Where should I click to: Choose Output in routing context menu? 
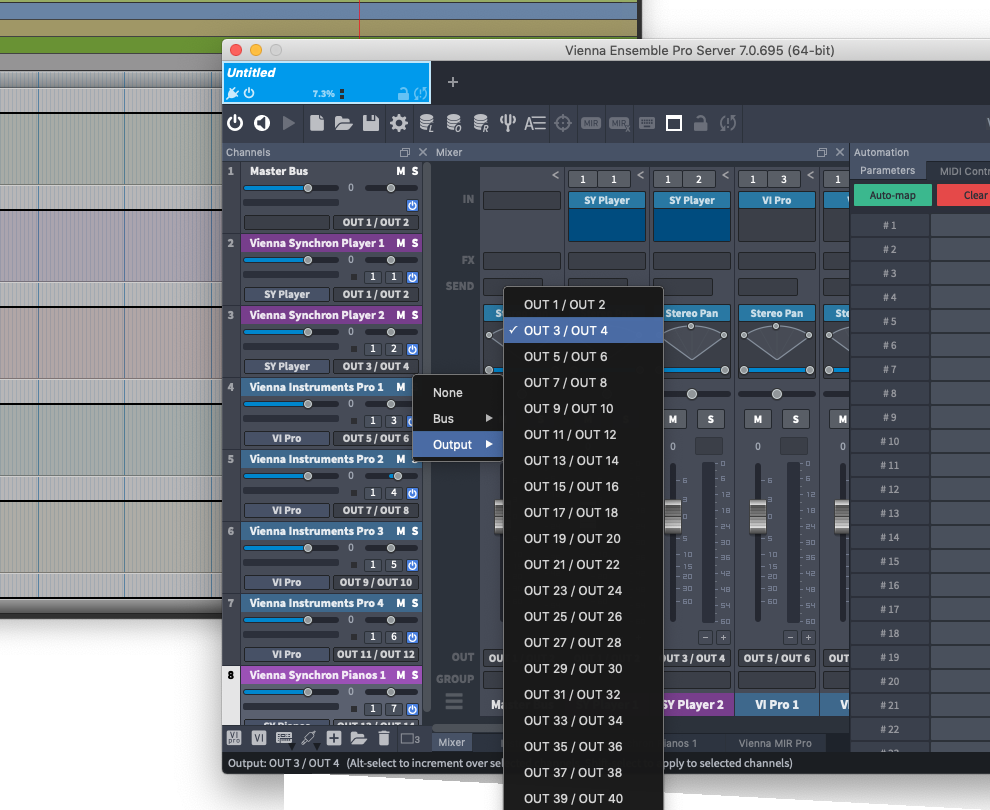(x=457, y=444)
